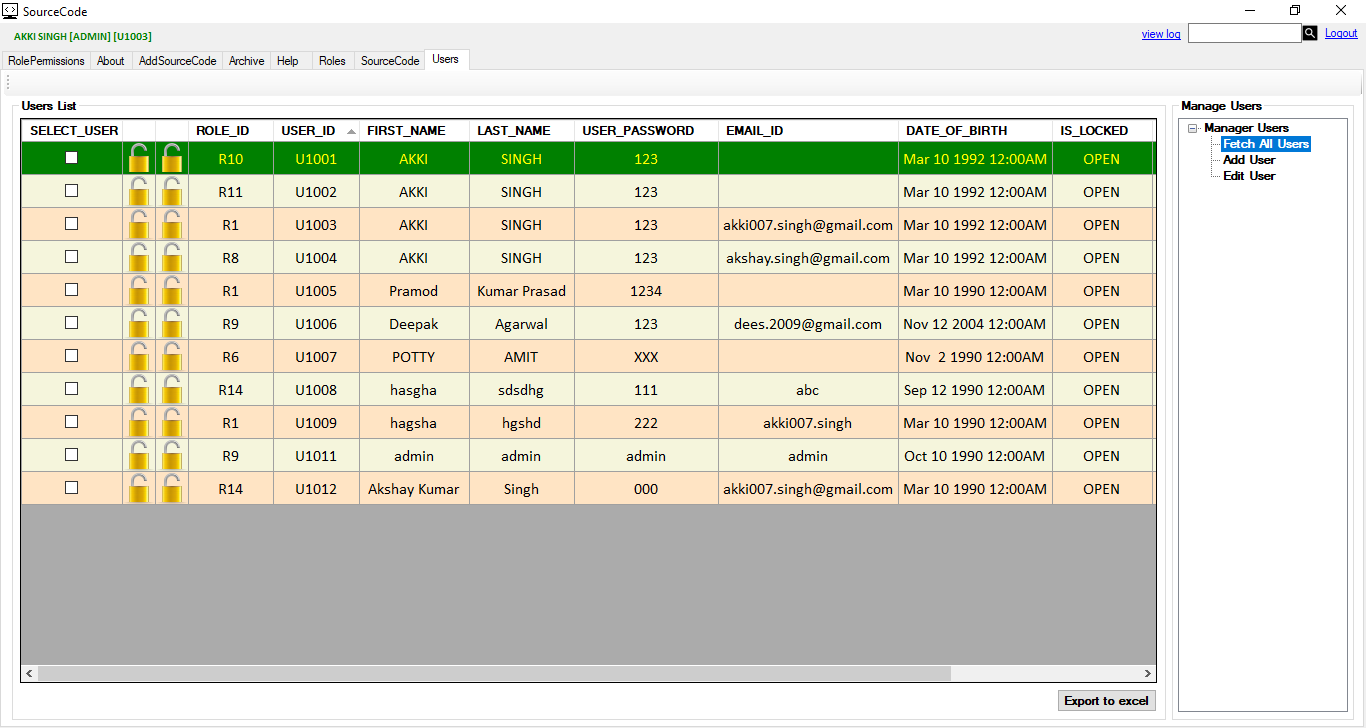Switch to the About tab

[x=111, y=61]
